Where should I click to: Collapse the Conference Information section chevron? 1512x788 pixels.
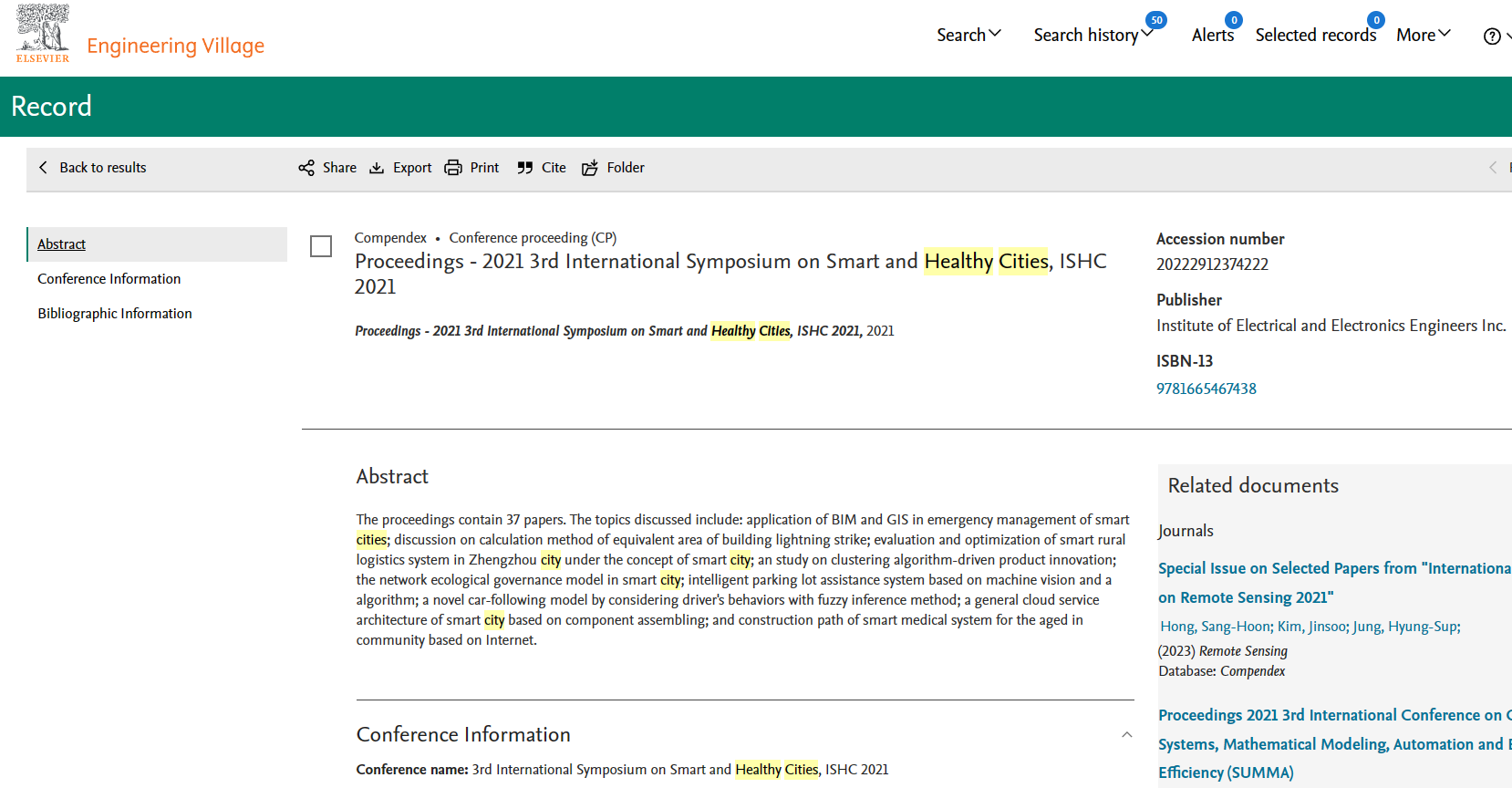coord(1127,735)
